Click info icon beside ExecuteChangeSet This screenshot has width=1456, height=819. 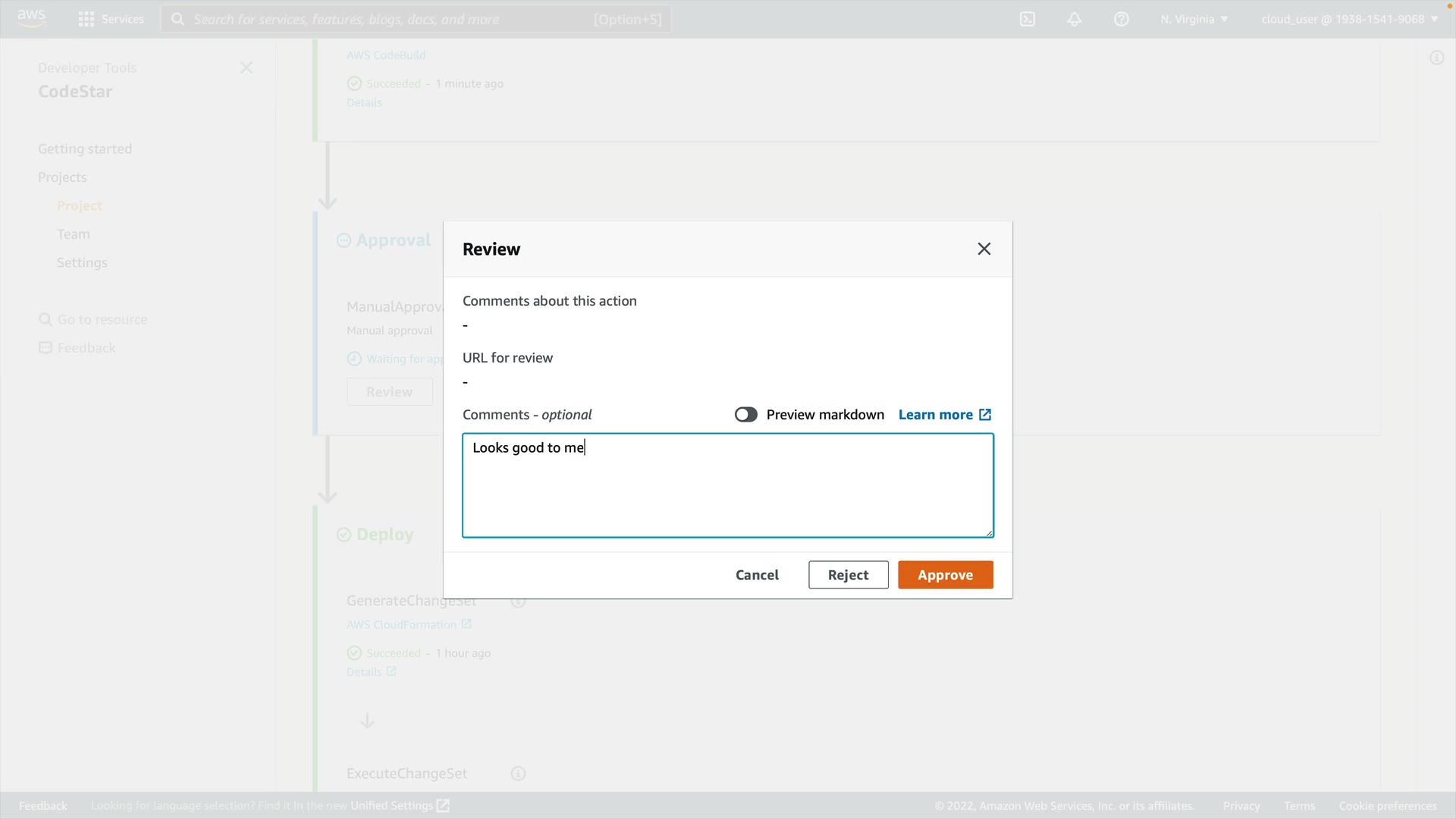pos(518,773)
